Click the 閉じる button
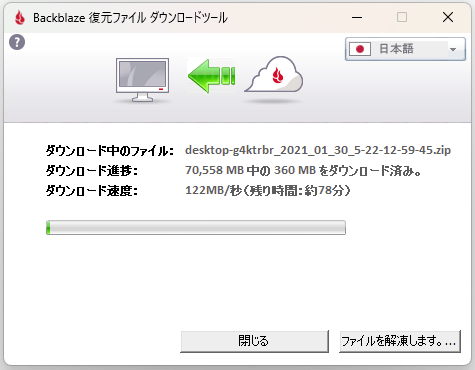 tap(254, 341)
